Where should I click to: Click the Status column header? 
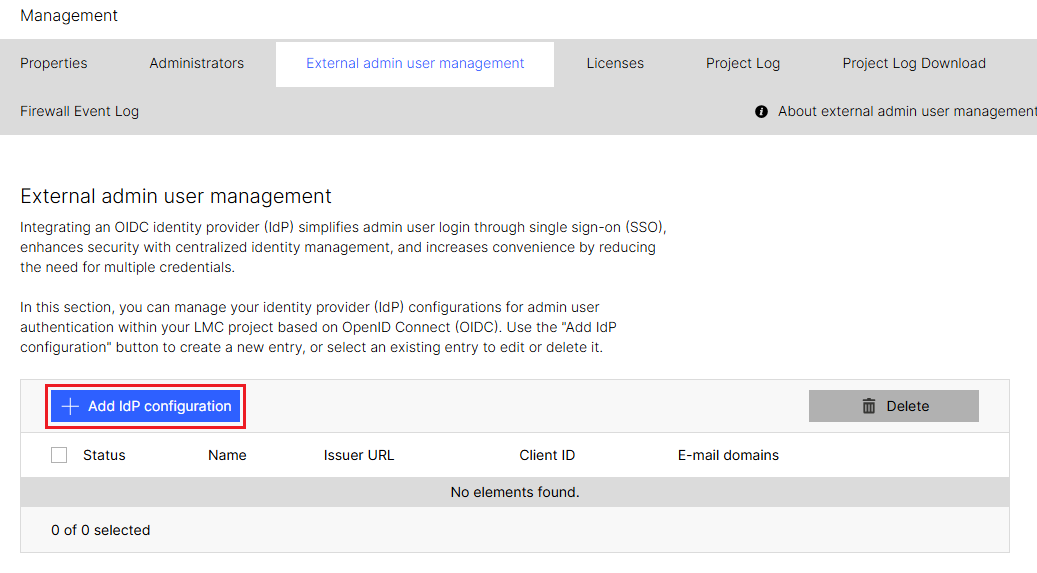point(104,455)
